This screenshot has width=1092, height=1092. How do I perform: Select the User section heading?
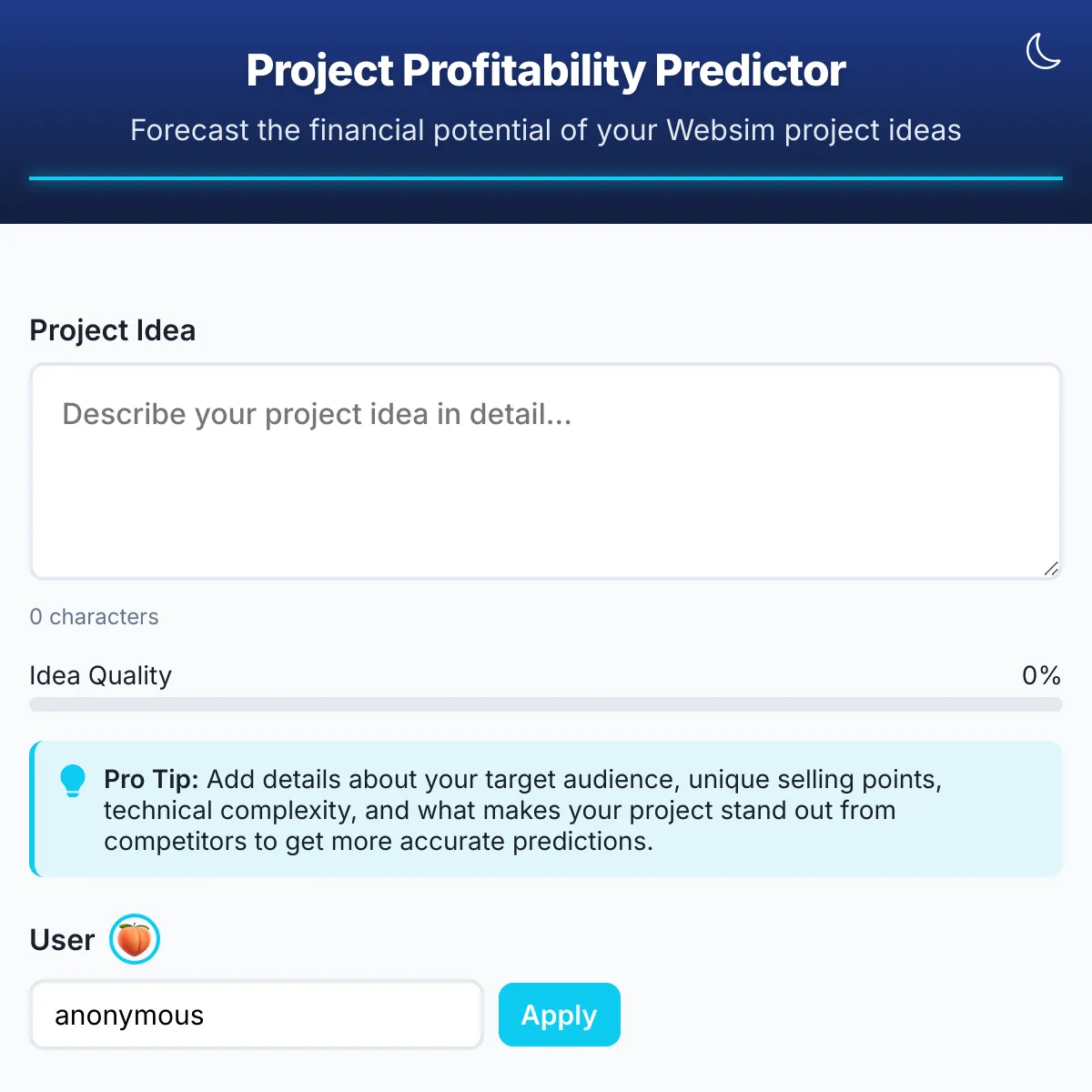coord(62,938)
